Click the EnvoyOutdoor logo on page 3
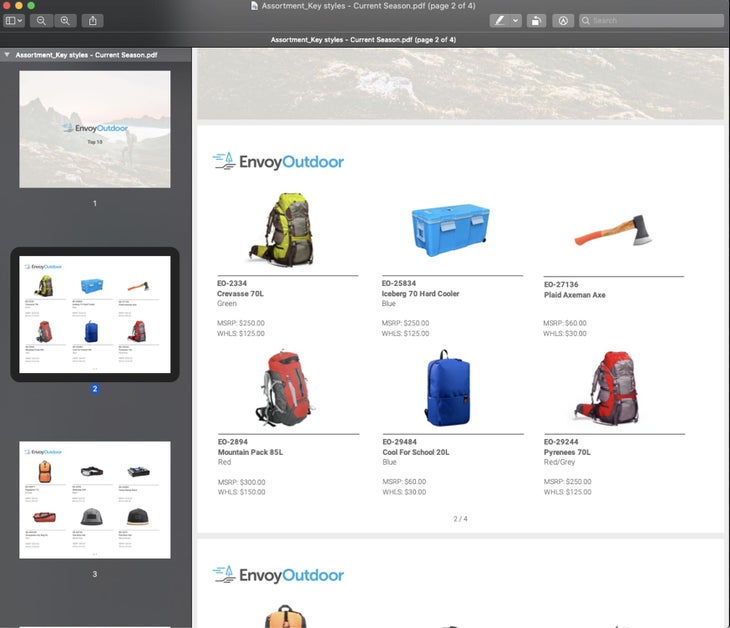The height and width of the screenshot is (628, 730). pos(278,574)
